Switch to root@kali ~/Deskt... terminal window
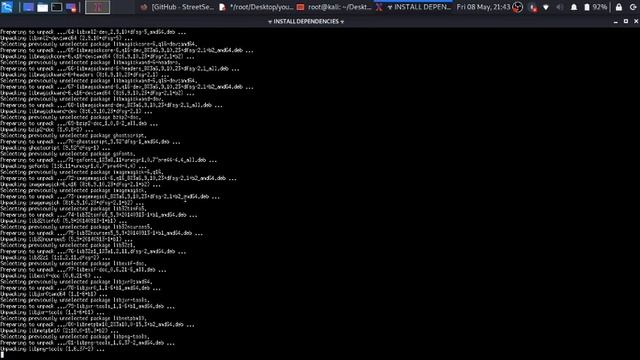 334,7
